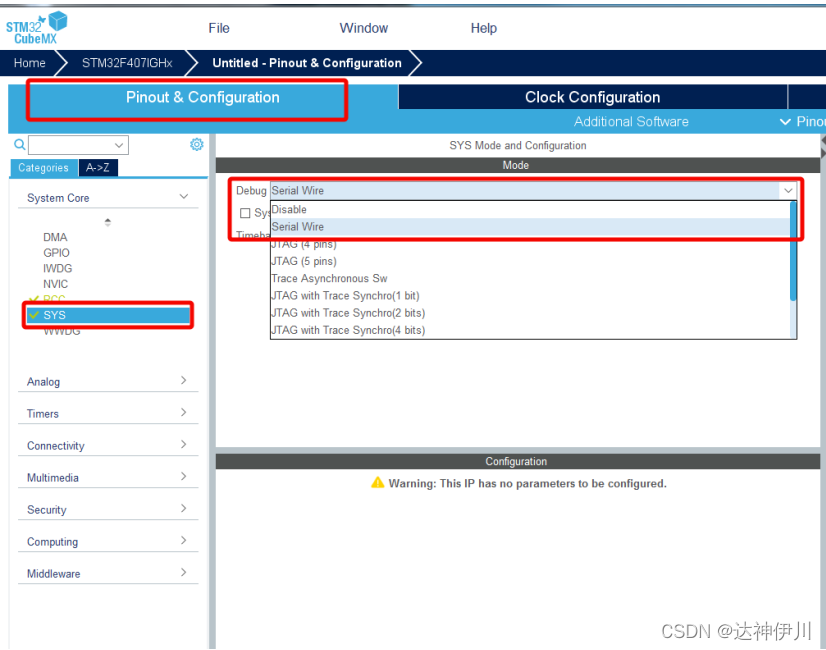Open the Pinout dropdown in the sub-bar

pyautogui.click(x=802, y=122)
